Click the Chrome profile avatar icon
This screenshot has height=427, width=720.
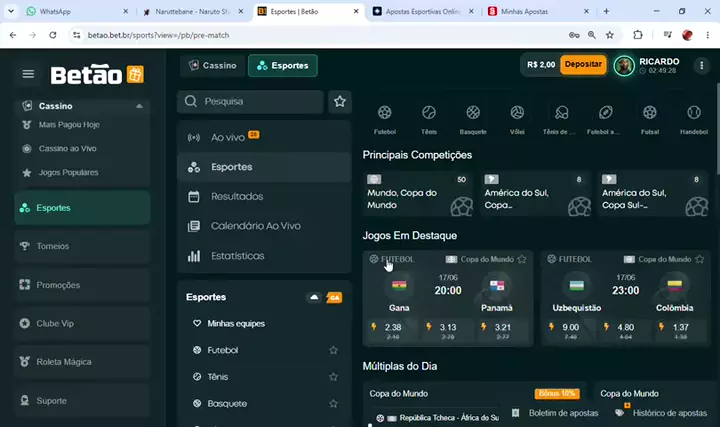687,35
